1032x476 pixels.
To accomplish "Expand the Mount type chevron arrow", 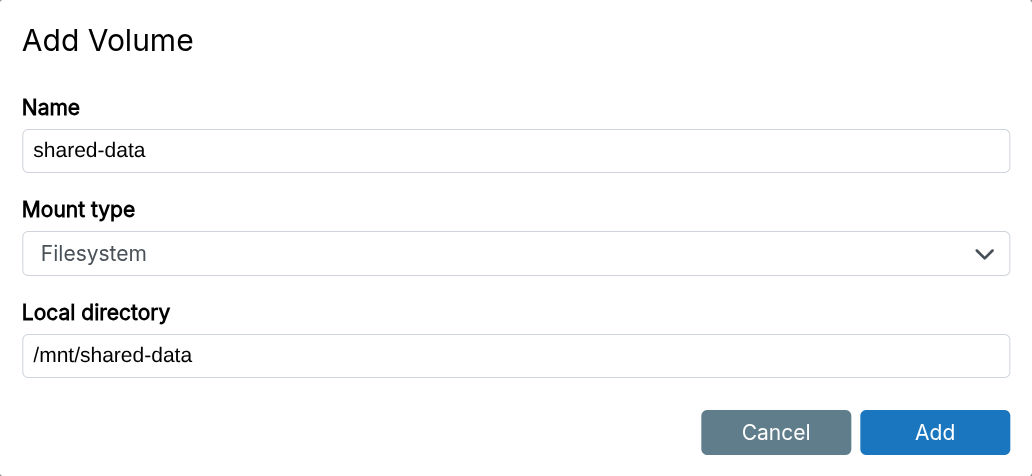I will [x=984, y=254].
